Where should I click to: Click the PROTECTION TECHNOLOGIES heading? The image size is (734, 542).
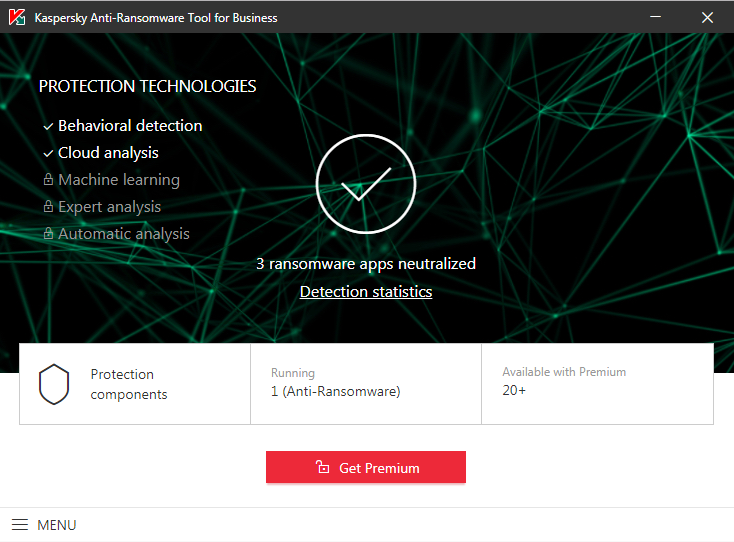[x=147, y=86]
